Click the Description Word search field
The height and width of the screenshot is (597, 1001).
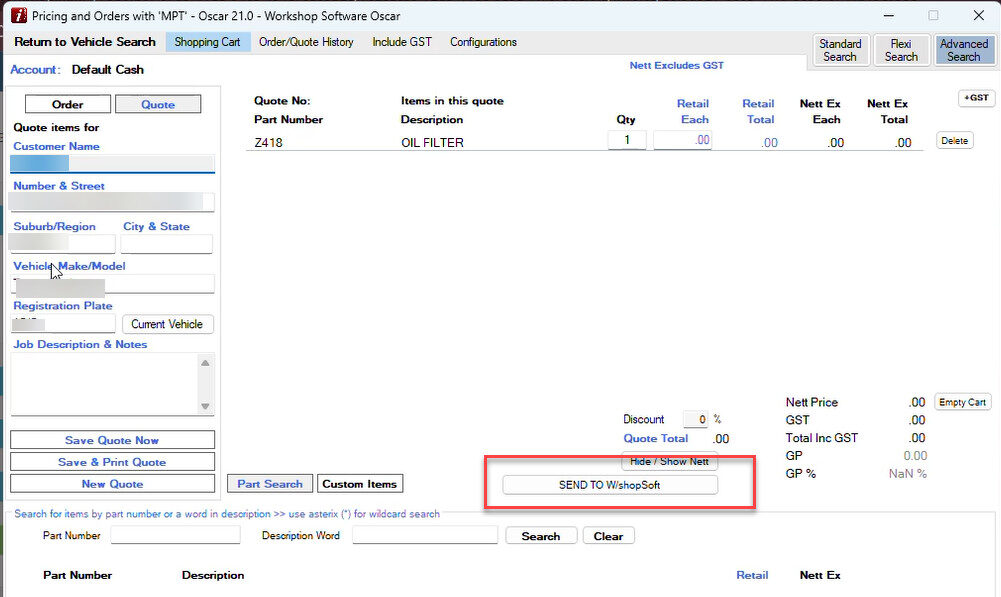[425, 535]
